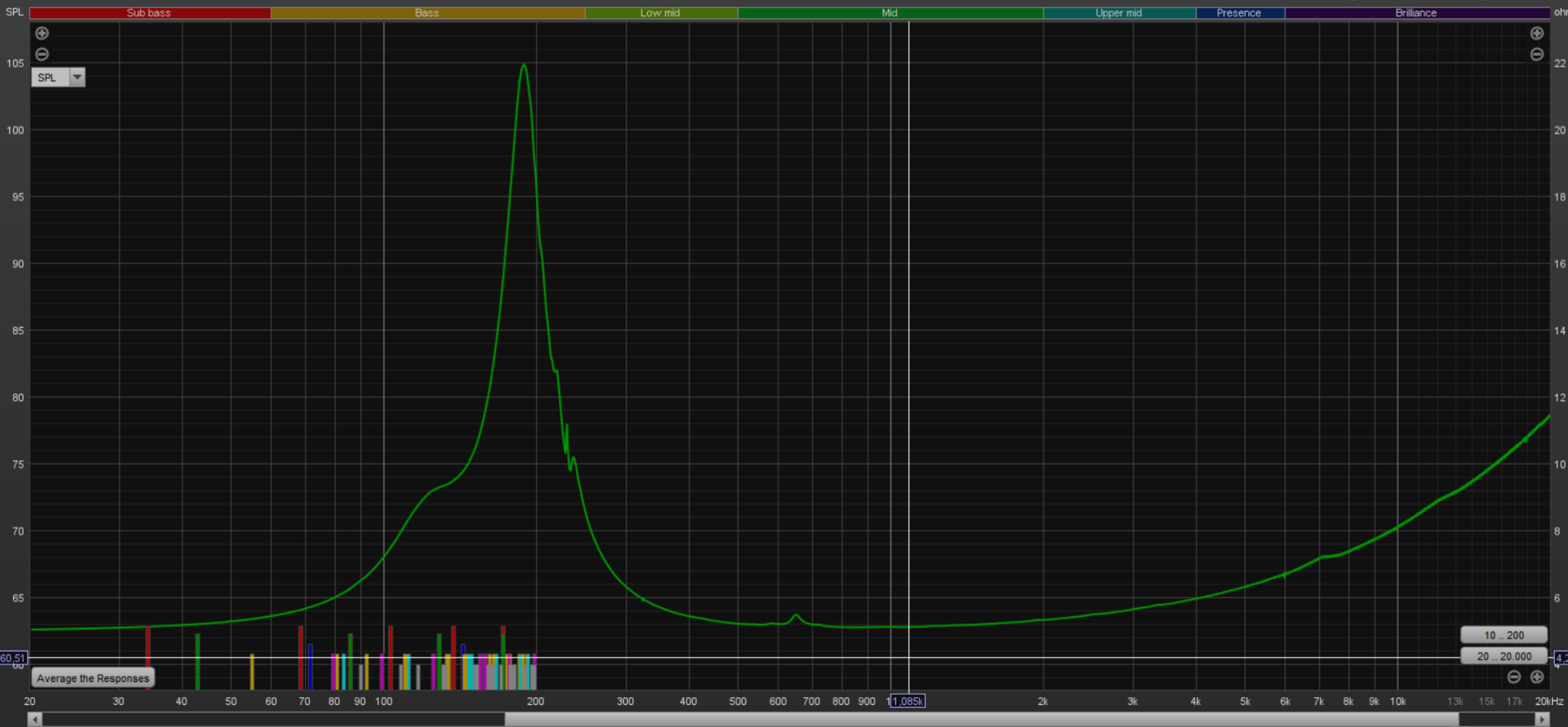Click the horizontal scrollbar thumb

tap(982, 719)
